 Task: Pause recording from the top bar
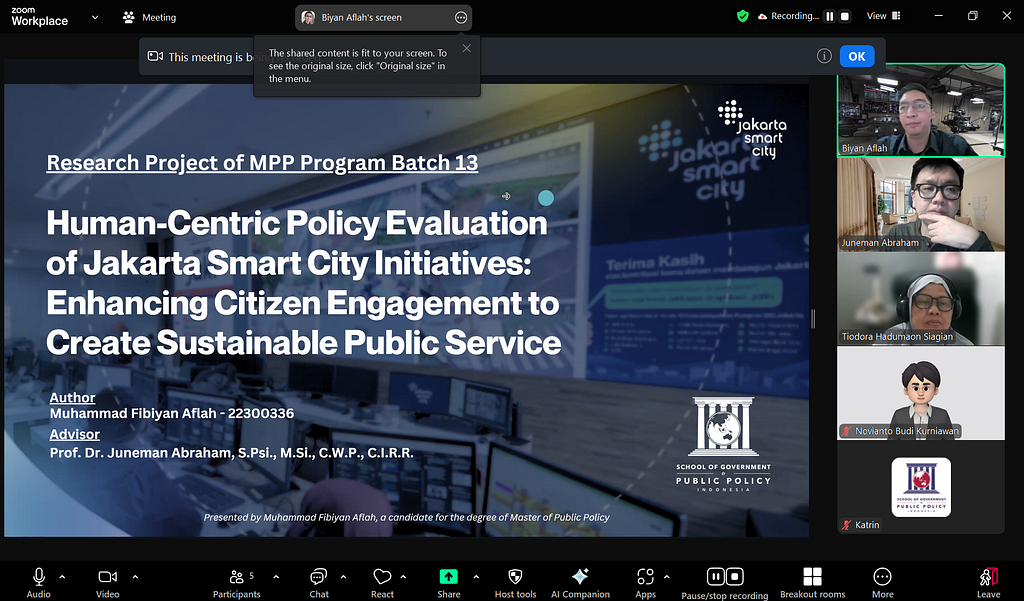pyautogui.click(x=829, y=16)
